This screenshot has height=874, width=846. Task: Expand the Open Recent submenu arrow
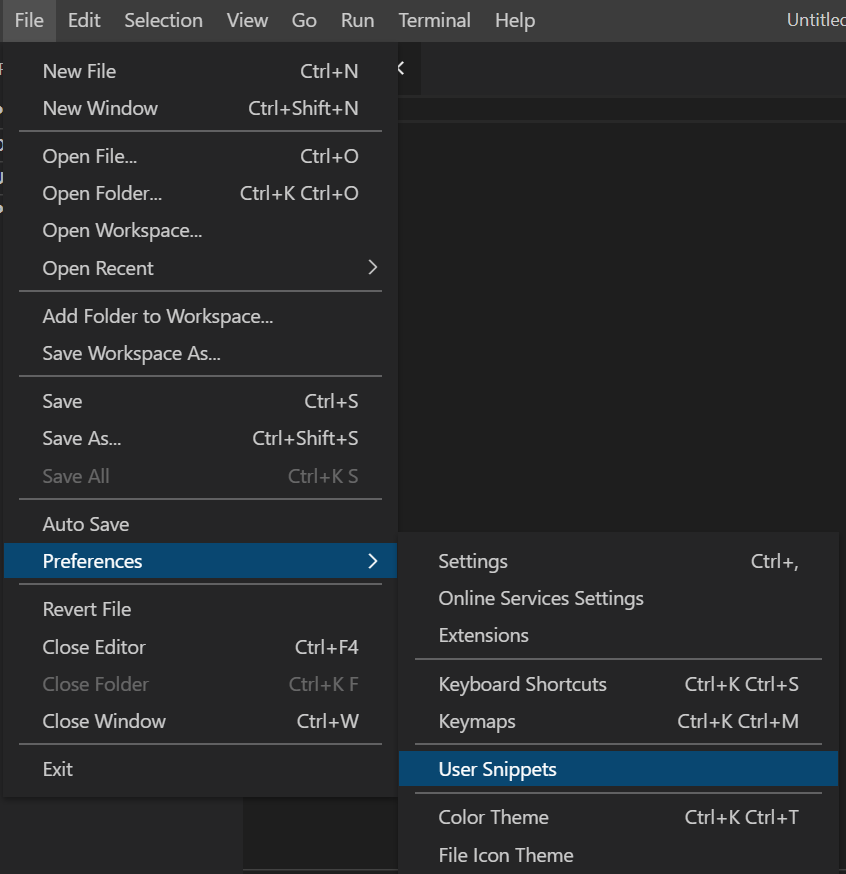372,268
